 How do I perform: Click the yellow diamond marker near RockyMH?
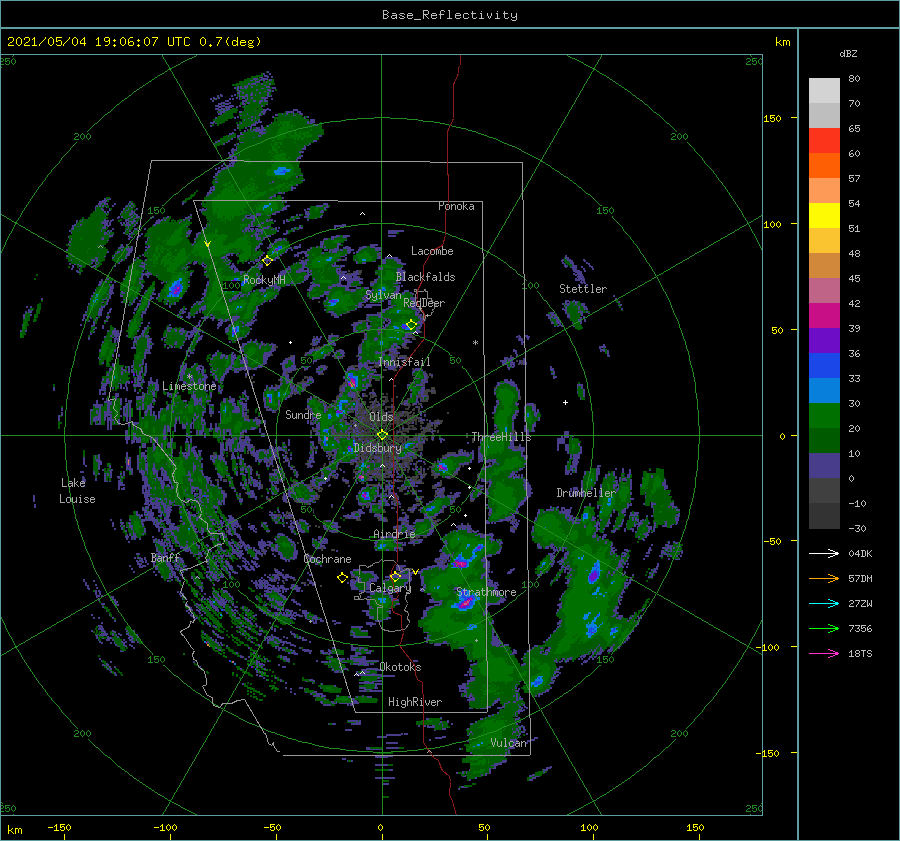tap(267, 261)
